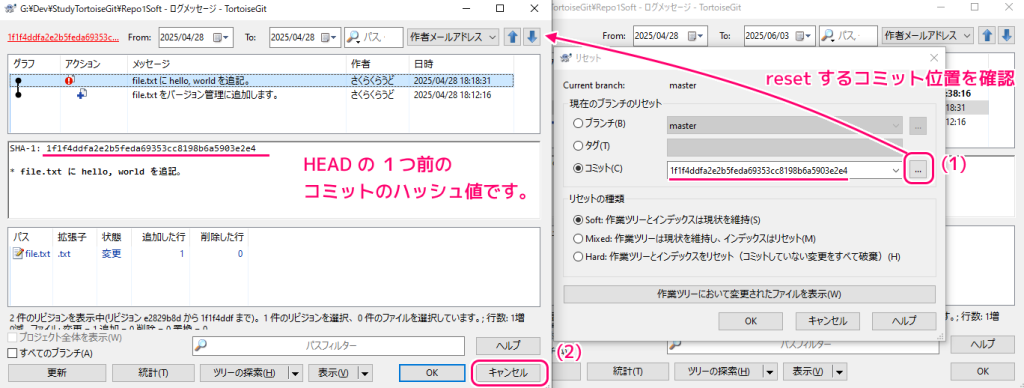This screenshot has height=388, width=1024.
Task: Select commit row 'file.txt をバージョン管理に追加します。'
Action: tap(261, 95)
